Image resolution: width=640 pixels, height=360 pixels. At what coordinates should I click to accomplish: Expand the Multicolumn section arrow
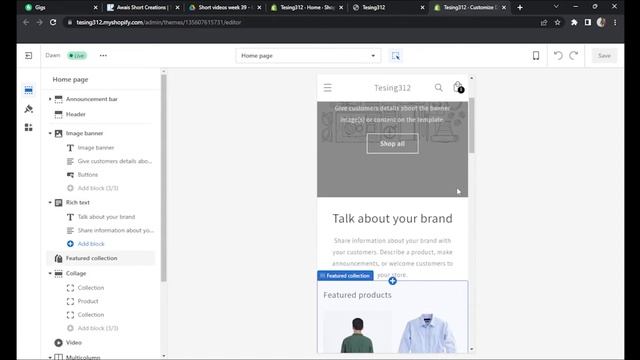(50, 358)
